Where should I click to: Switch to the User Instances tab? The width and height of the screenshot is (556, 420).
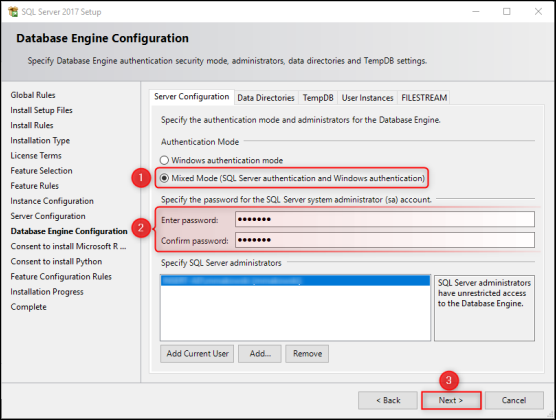click(x=367, y=98)
